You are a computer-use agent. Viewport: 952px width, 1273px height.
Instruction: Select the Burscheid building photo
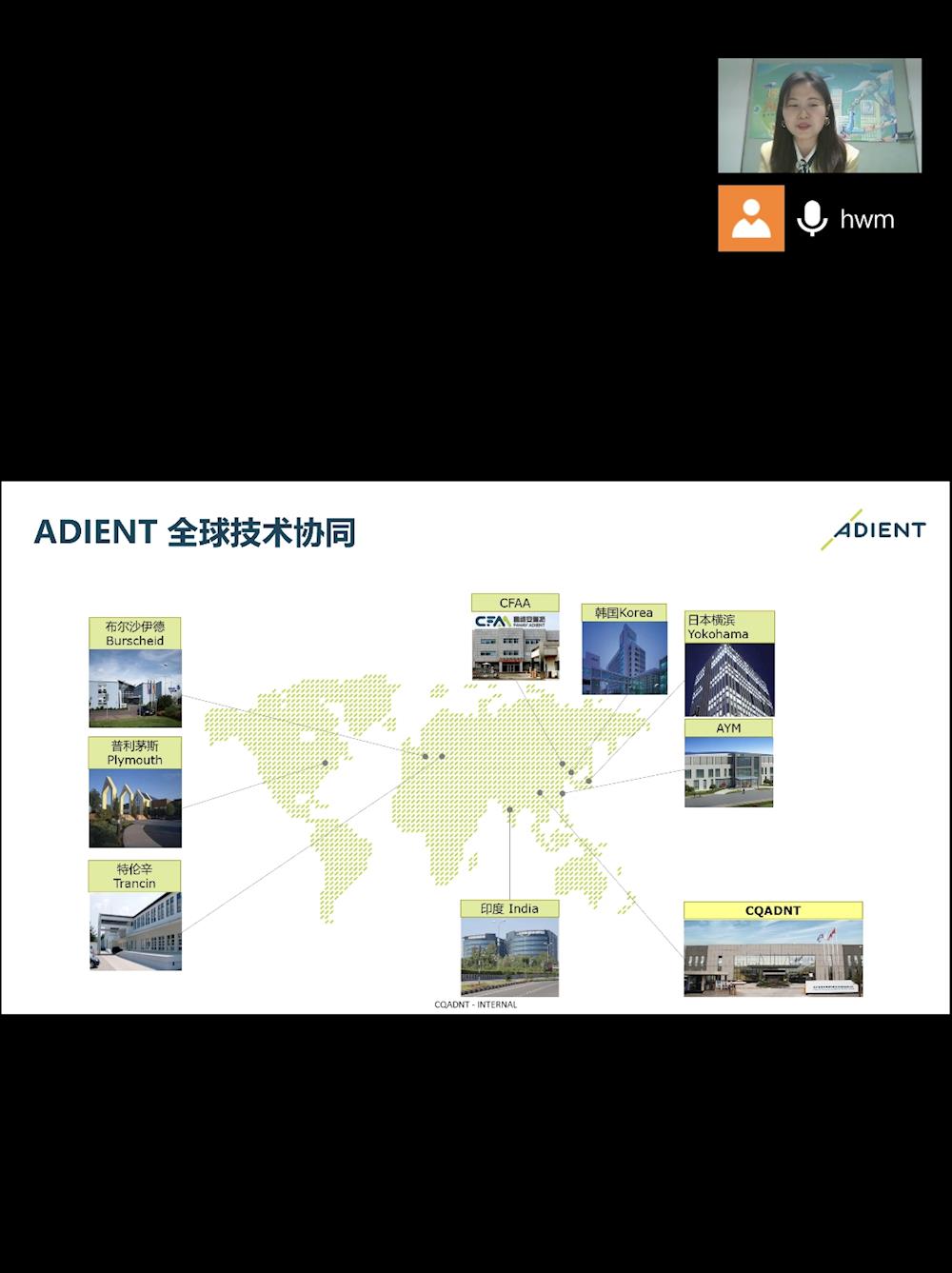coord(135,688)
